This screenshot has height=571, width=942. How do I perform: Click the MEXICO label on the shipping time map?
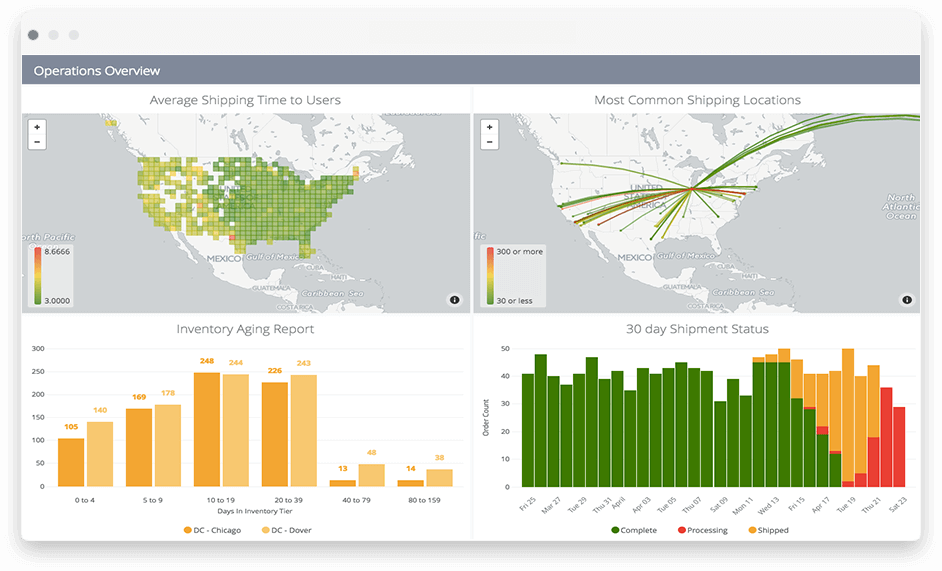(224, 258)
